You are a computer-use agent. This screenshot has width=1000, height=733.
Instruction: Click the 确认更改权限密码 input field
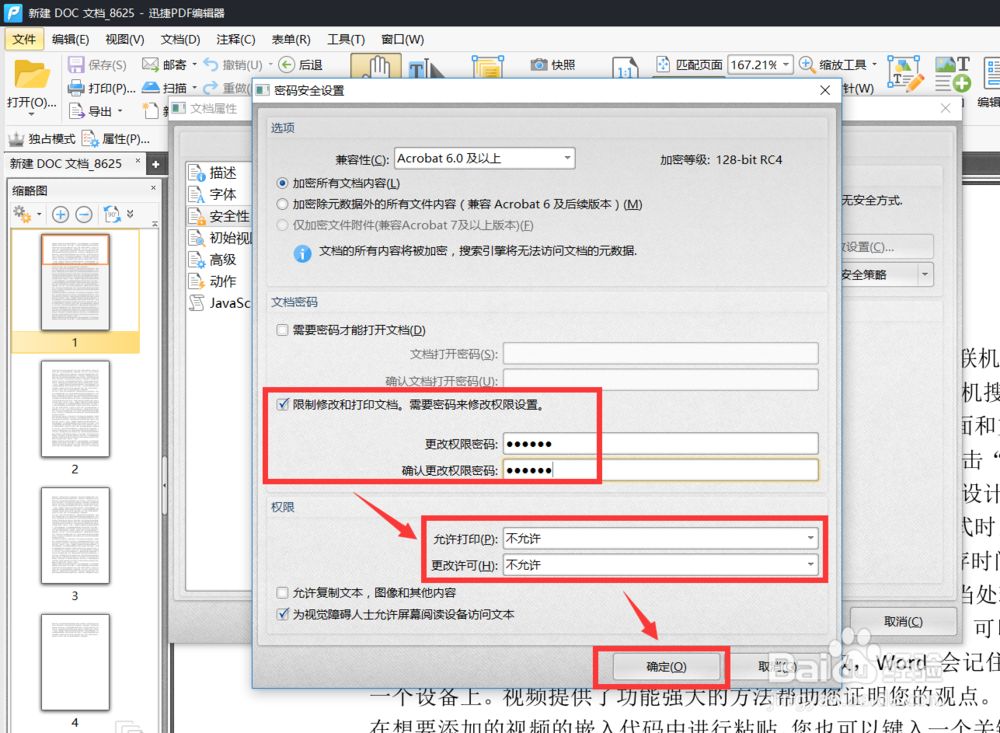tap(661, 470)
